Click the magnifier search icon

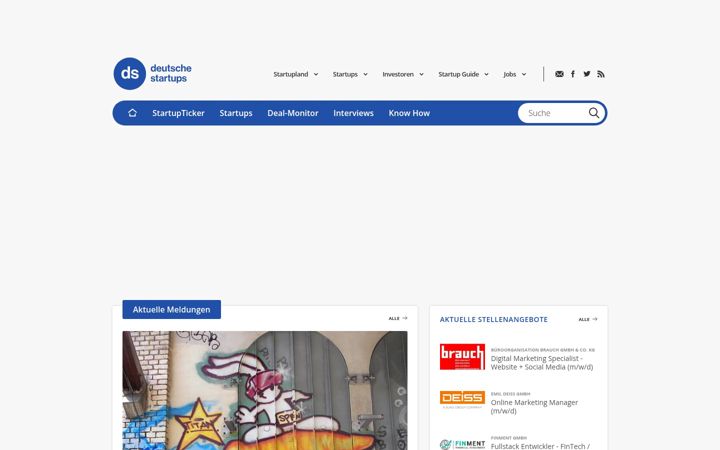click(594, 113)
